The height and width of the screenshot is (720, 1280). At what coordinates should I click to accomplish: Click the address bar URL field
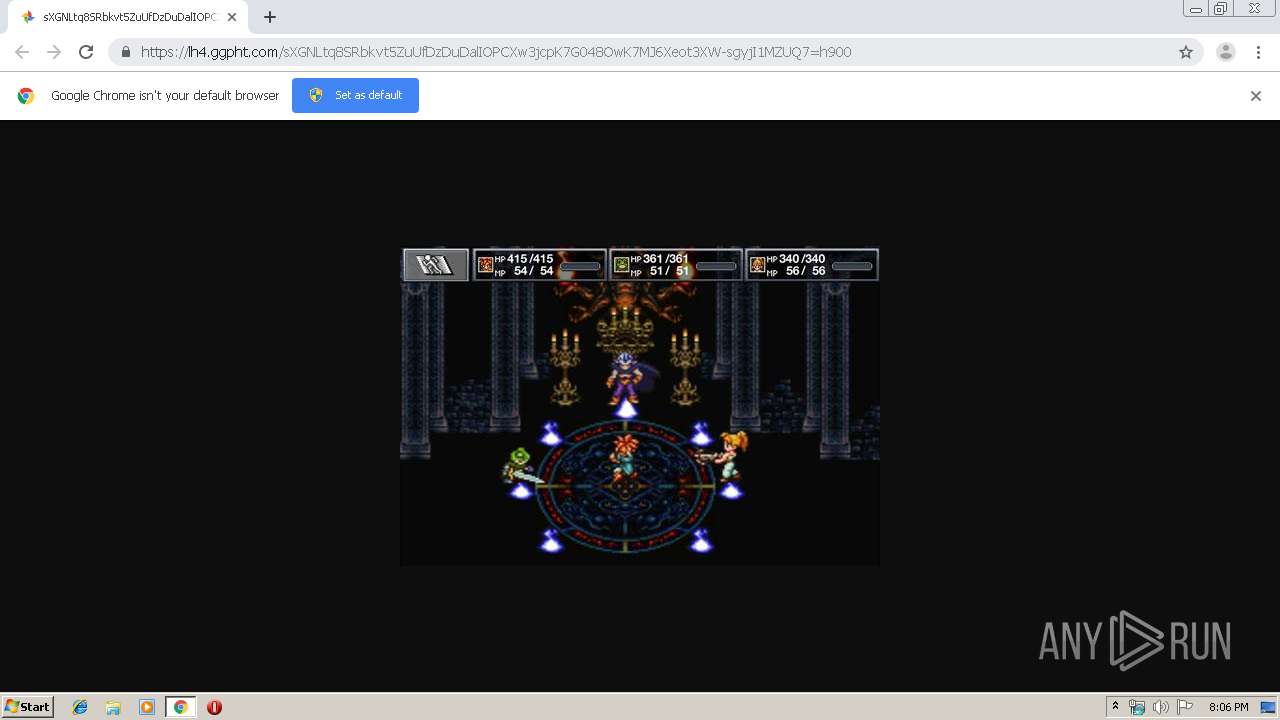click(x=654, y=52)
